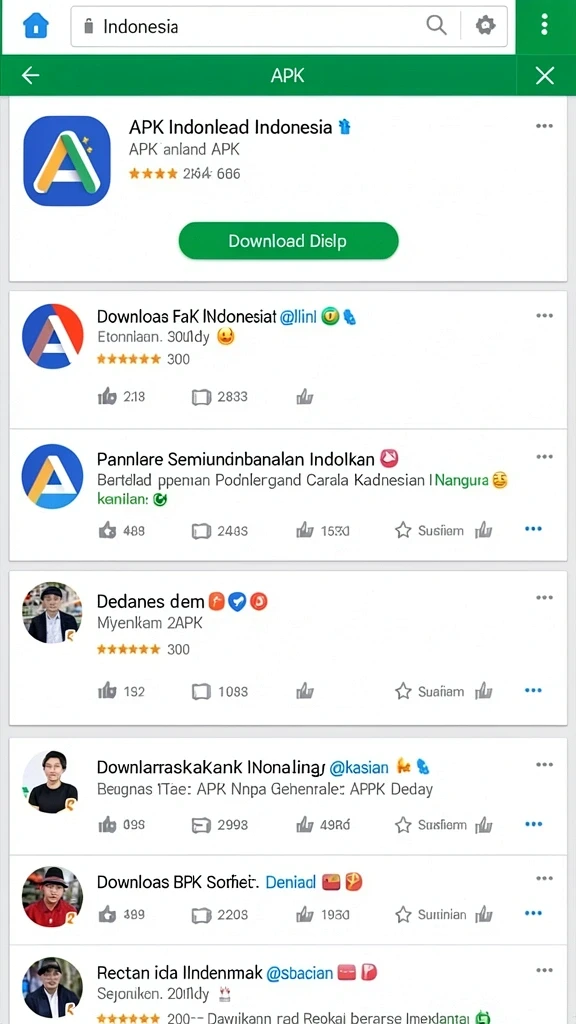Click the 49Rd thumbs counter on Downlarraskakank post
Screen dimensions: 576x1024
(x=323, y=825)
